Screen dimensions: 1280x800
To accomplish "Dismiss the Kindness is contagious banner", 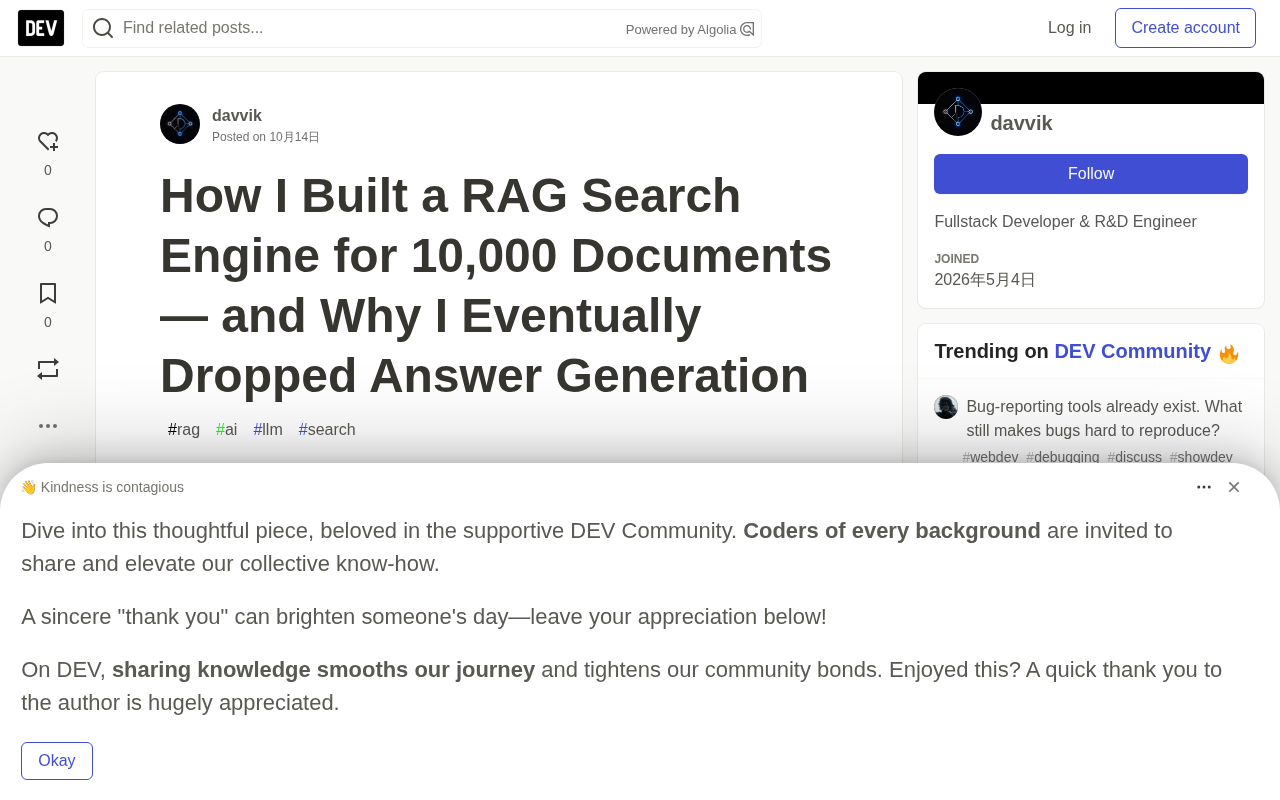I will (x=1234, y=487).
